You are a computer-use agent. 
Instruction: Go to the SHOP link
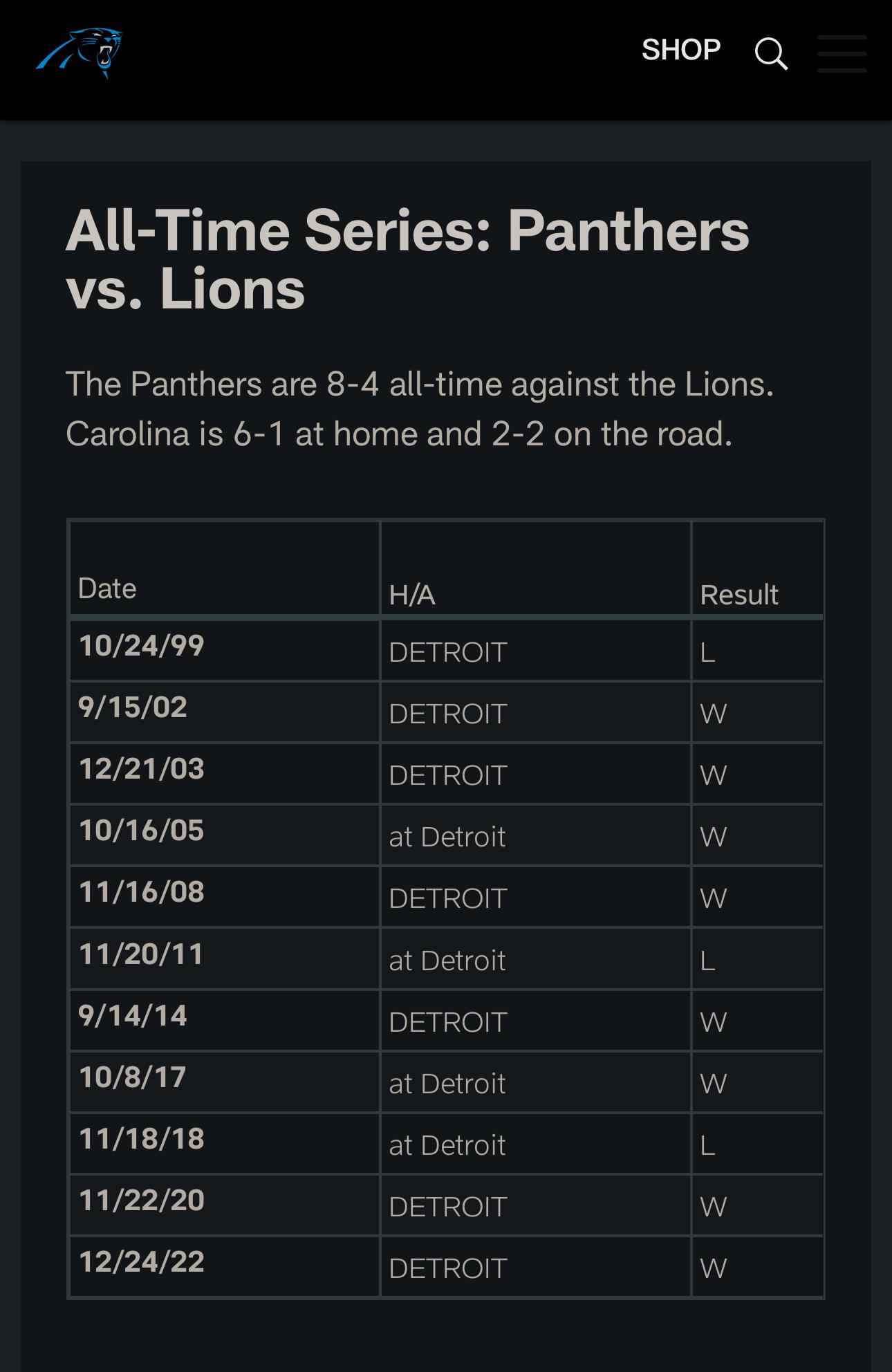point(681,50)
